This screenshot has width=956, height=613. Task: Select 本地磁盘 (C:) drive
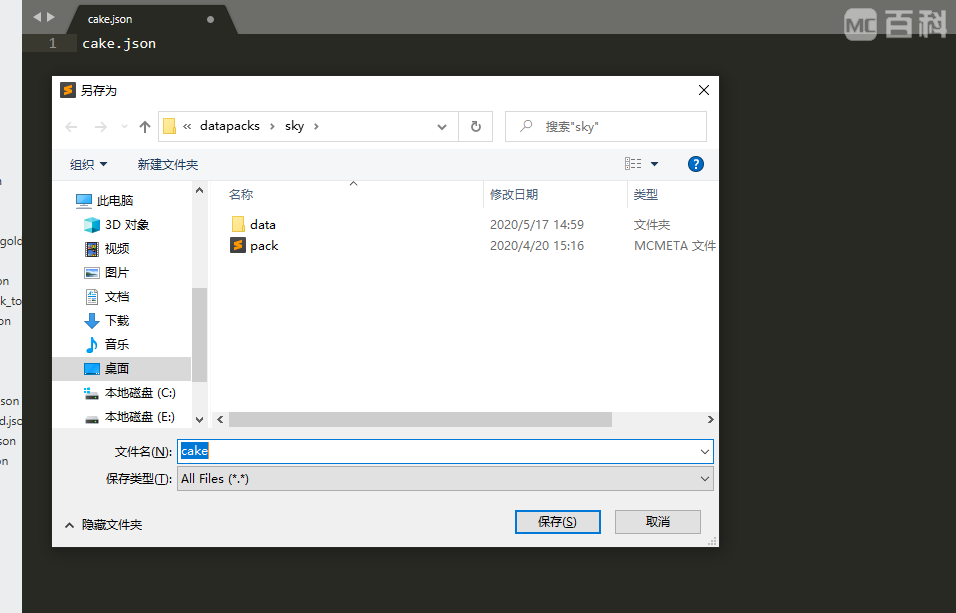click(x=139, y=393)
